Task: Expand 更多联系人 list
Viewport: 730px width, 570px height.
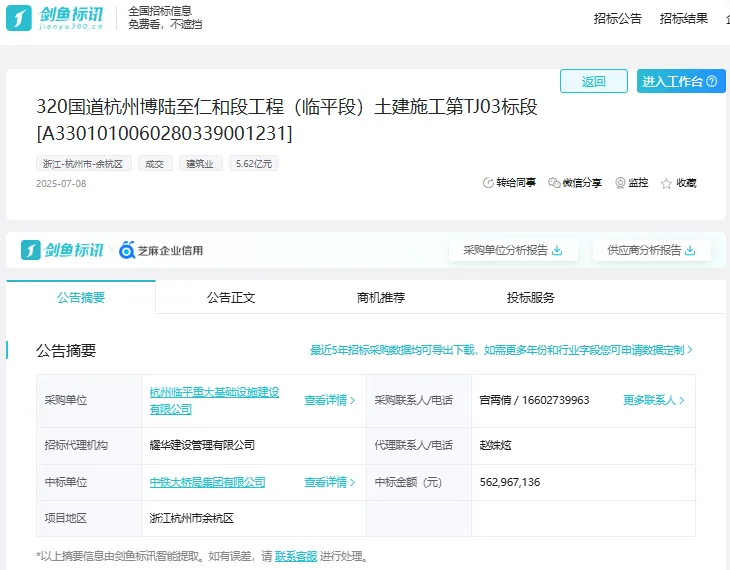Action: (654, 400)
